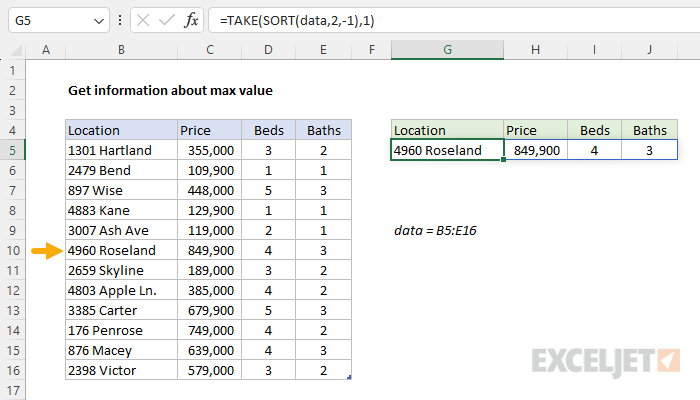Click the 'Beds' header in column D

point(268,130)
